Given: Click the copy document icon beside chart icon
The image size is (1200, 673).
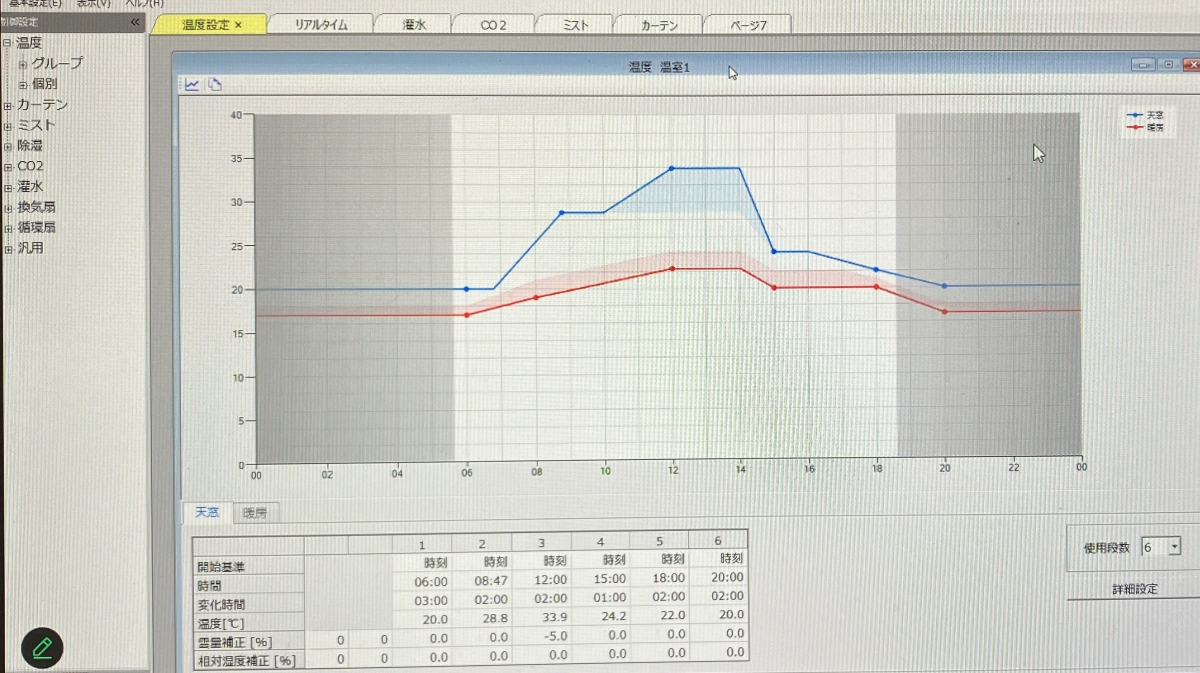Looking at the screenshot, I should point(214,85).
